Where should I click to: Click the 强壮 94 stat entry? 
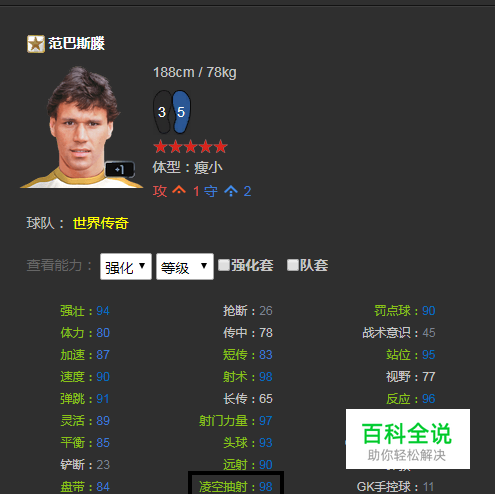coord(85,311)
